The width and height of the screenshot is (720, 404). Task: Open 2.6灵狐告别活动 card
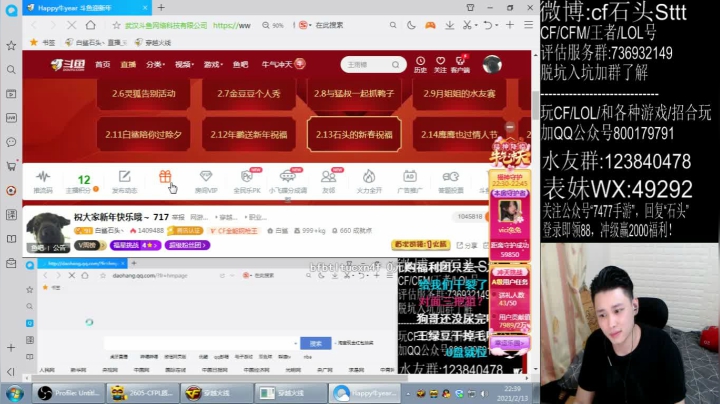[144, 94]
